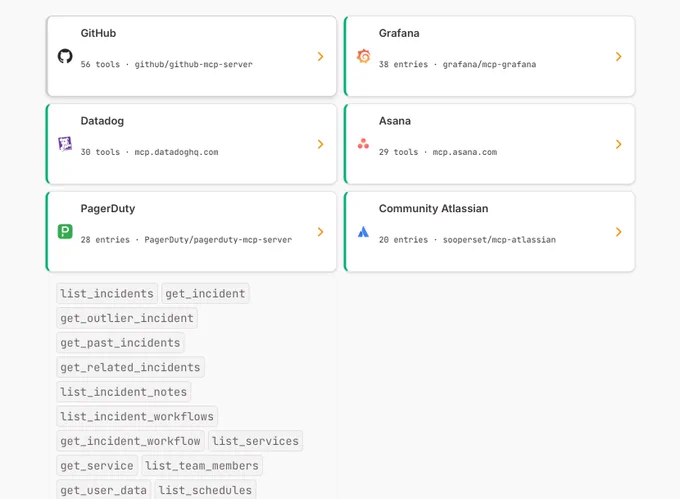The height and width of the screenshot is (499, 680).
Task: Select the list_team_members tool tag
Action: click(x=202, y=466)
